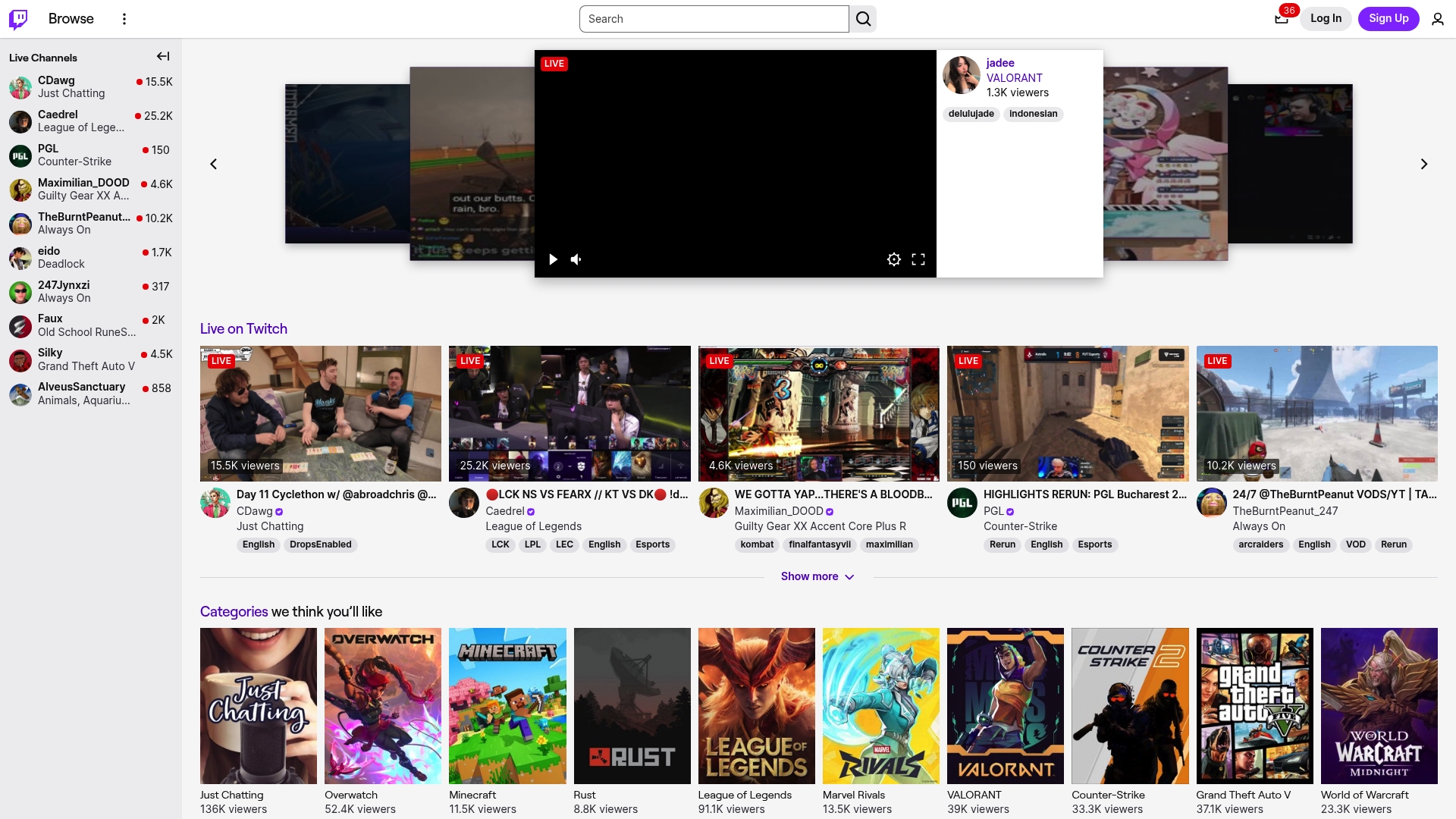
Task: Click the Log In button
Action: tap(1326, 19)
